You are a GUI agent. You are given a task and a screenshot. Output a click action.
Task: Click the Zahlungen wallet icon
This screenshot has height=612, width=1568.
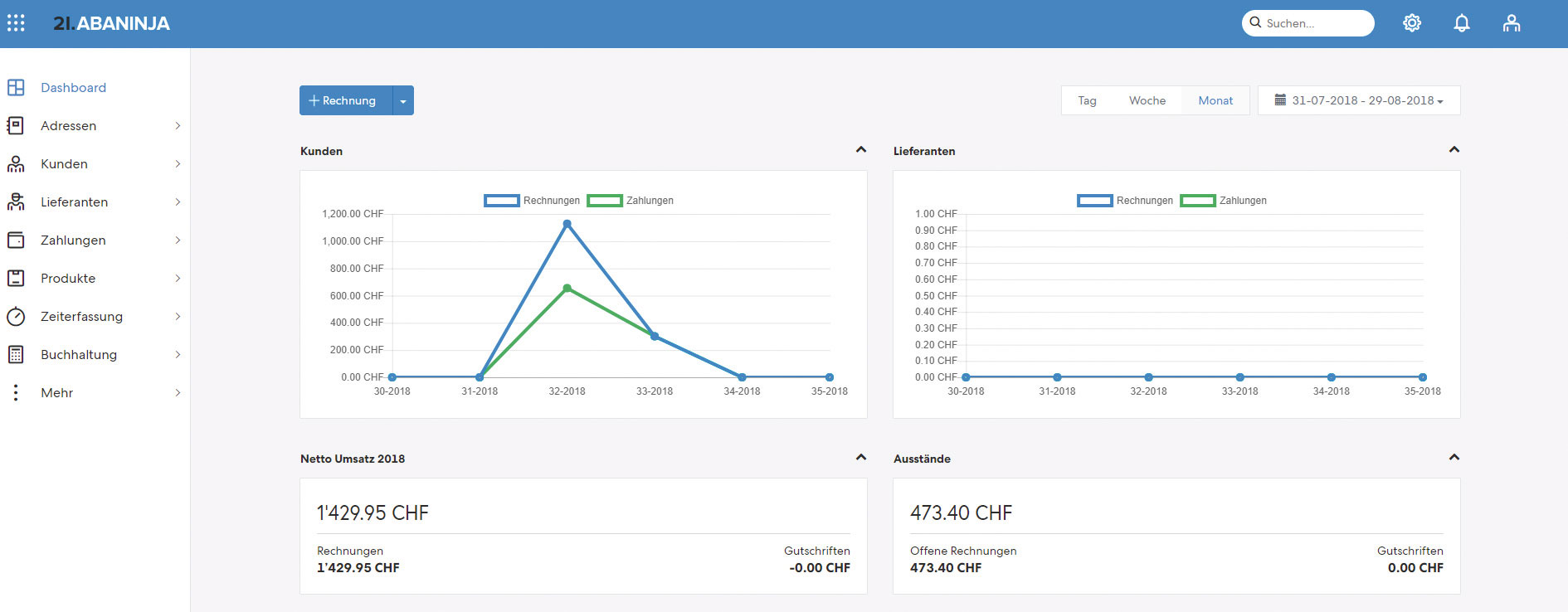[x=16, y=240]
